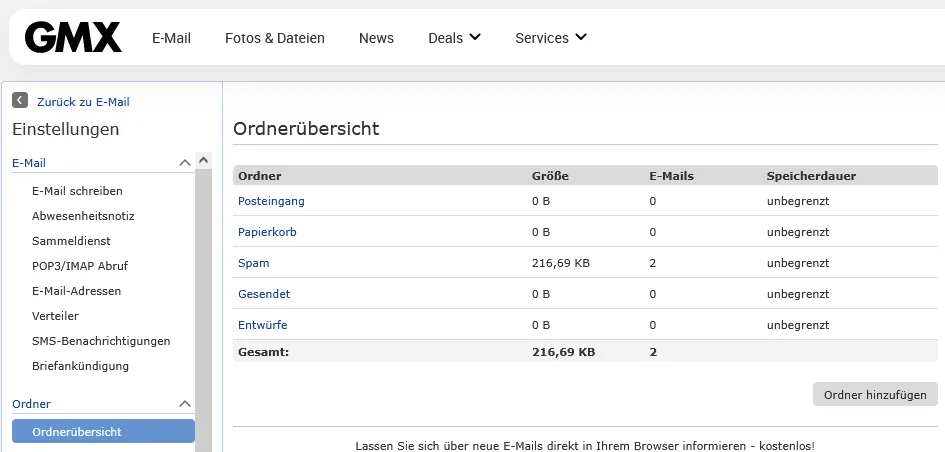The height and width of the screenshot is (452, 945).
Task: Click the GMX logo
Action: 73,38
